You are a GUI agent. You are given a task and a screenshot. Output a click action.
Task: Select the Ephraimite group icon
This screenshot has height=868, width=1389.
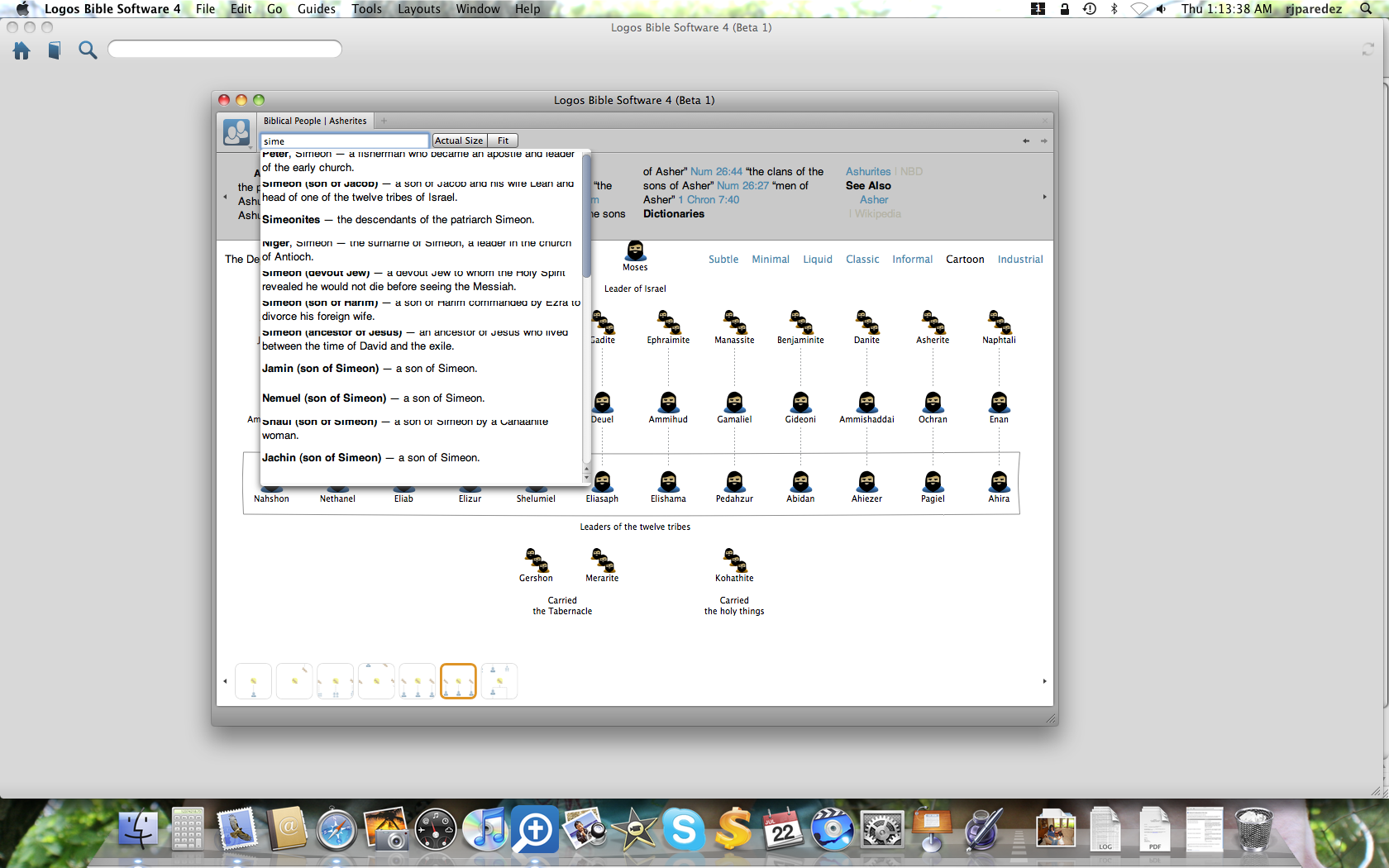668,322
